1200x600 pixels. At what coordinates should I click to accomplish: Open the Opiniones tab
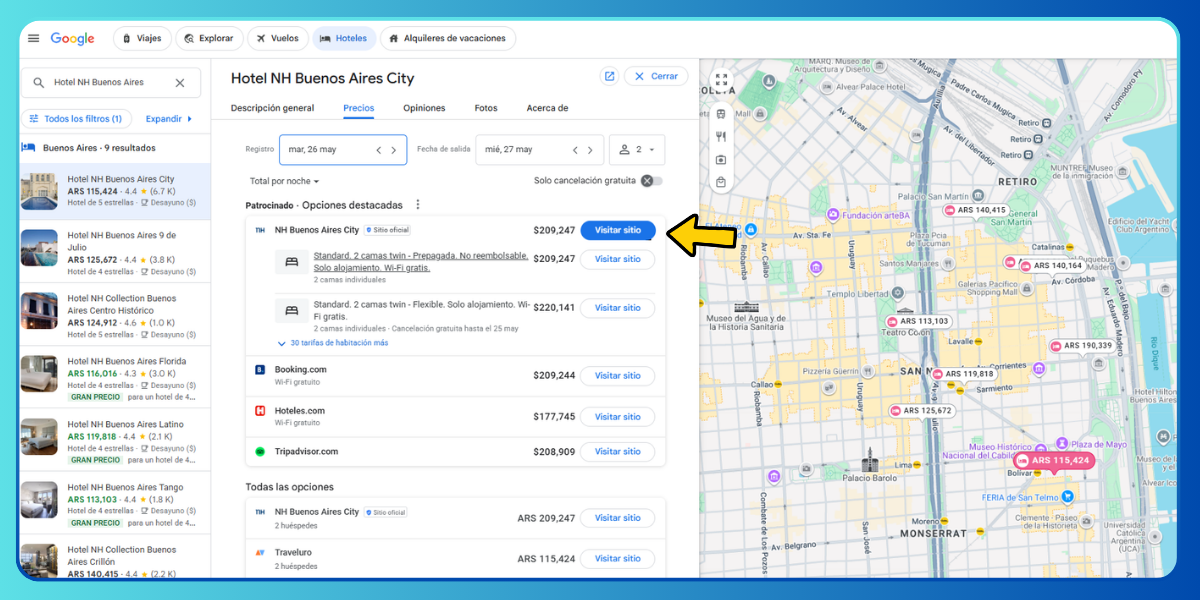[424, 108]
